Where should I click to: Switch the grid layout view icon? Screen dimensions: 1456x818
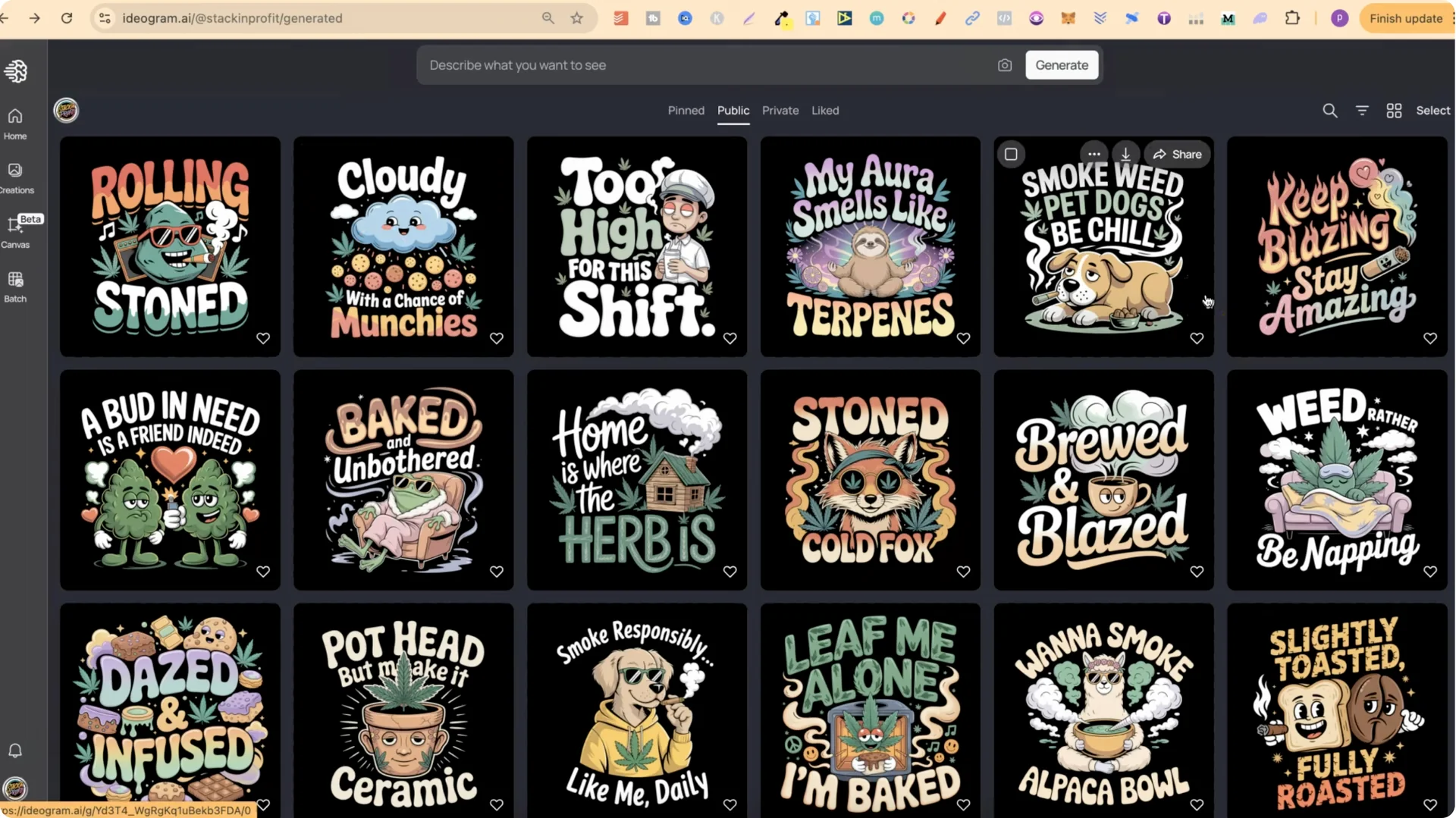(x=1394, y=110)
